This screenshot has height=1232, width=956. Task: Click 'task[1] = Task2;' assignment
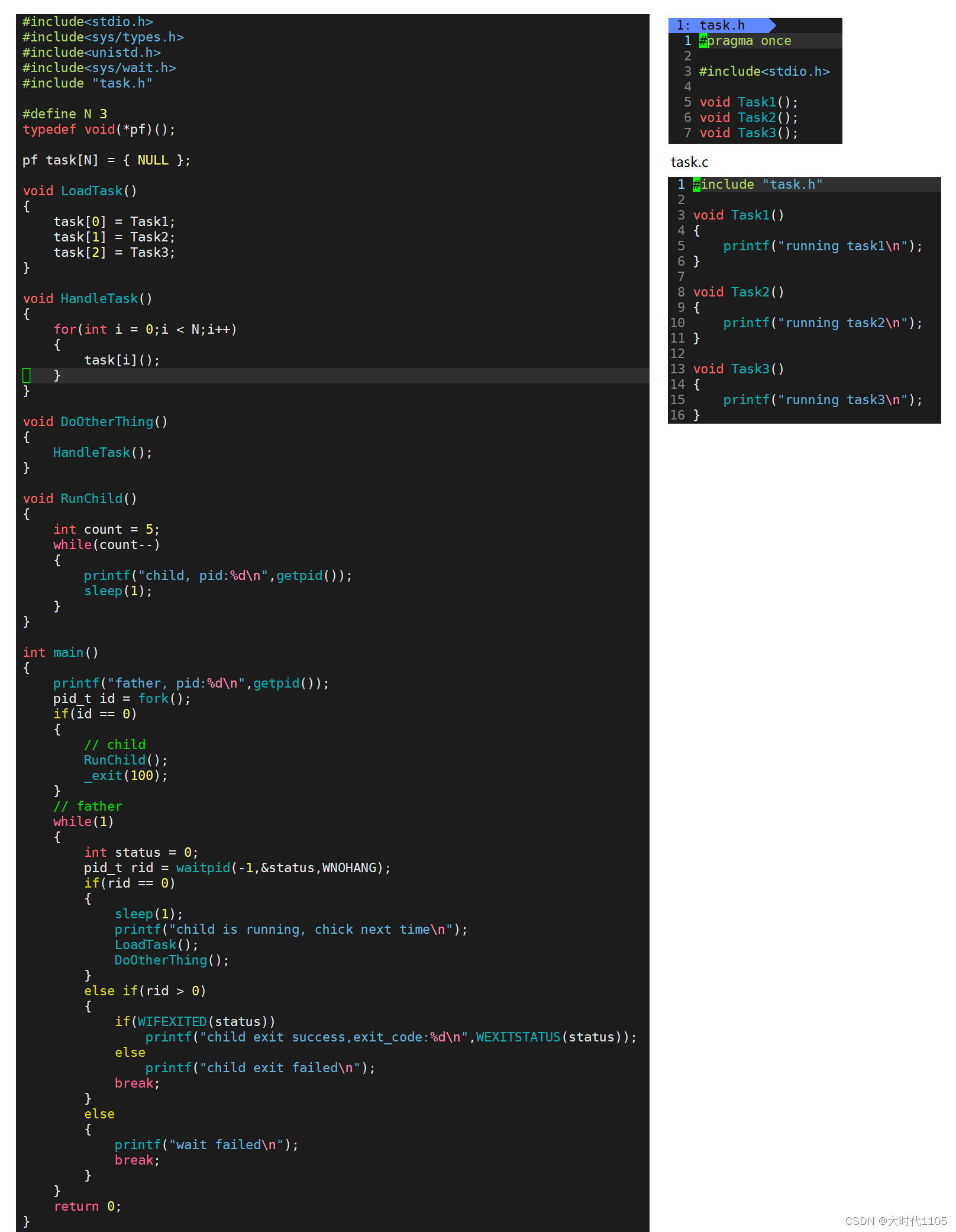coord(114,237)
